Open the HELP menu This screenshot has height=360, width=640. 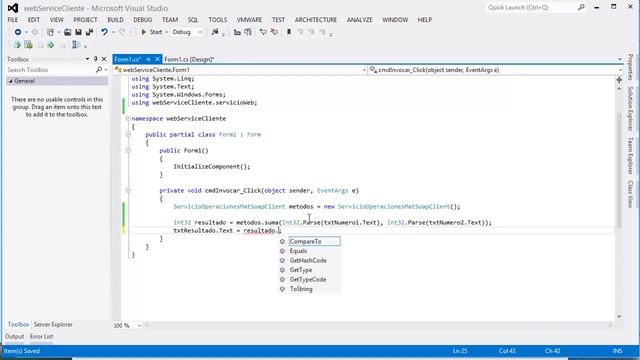(424, 20)
